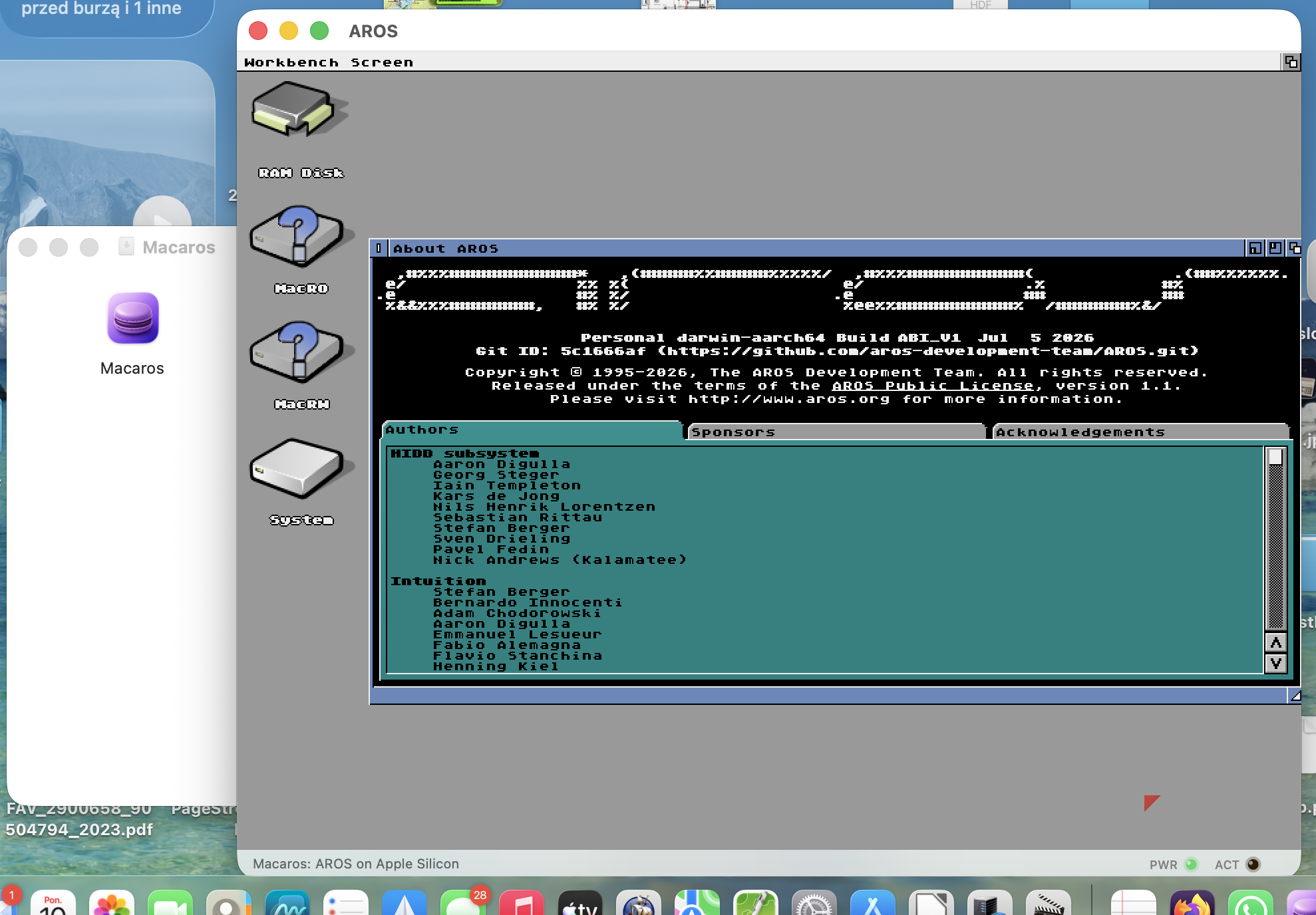Click the authors list scrollbar knob
The height and width of the screenshot is (915, 1316).
click(1275, 457)
